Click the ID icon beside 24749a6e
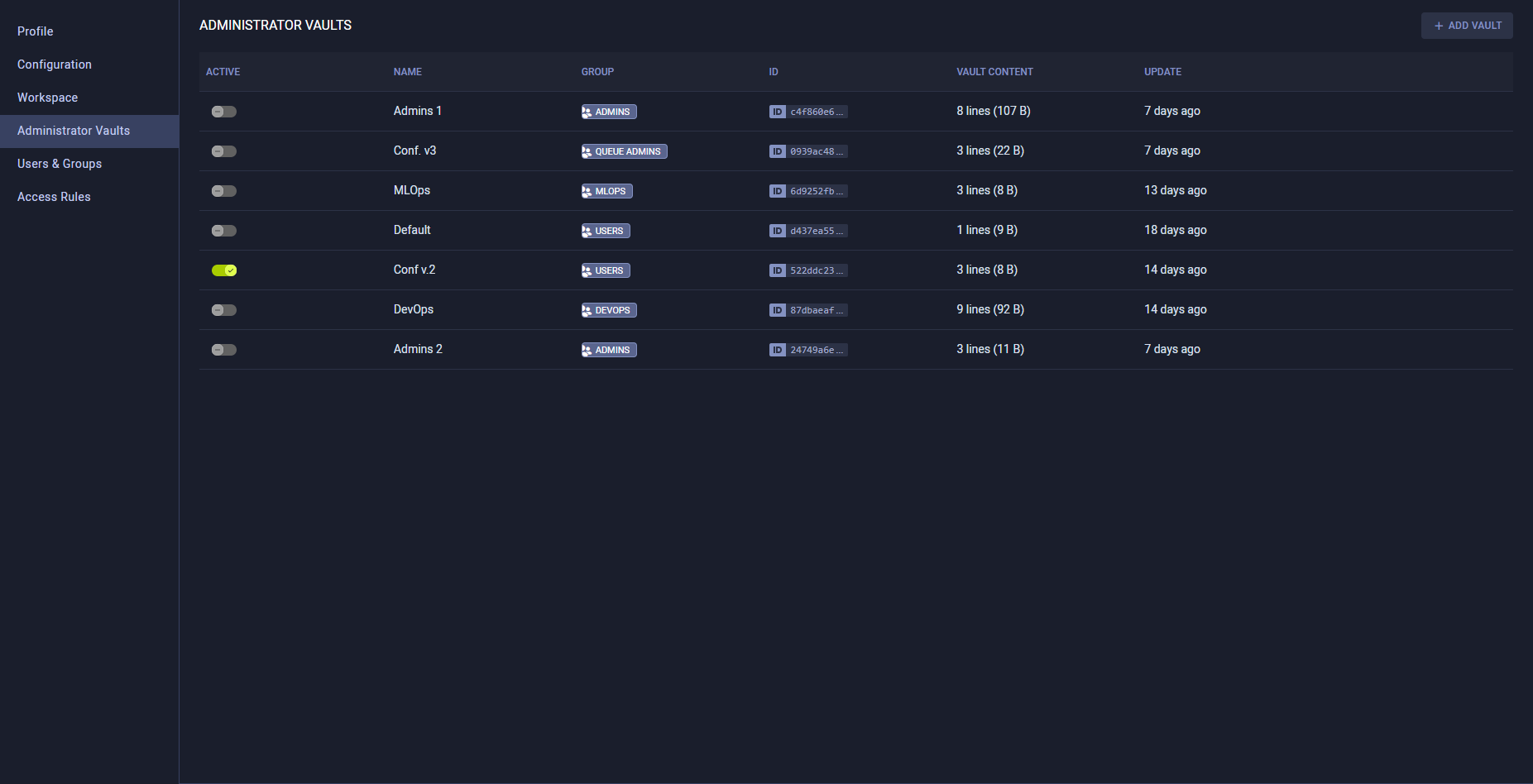This screenshot has width=1533, height=784. [x=777, y=350]
